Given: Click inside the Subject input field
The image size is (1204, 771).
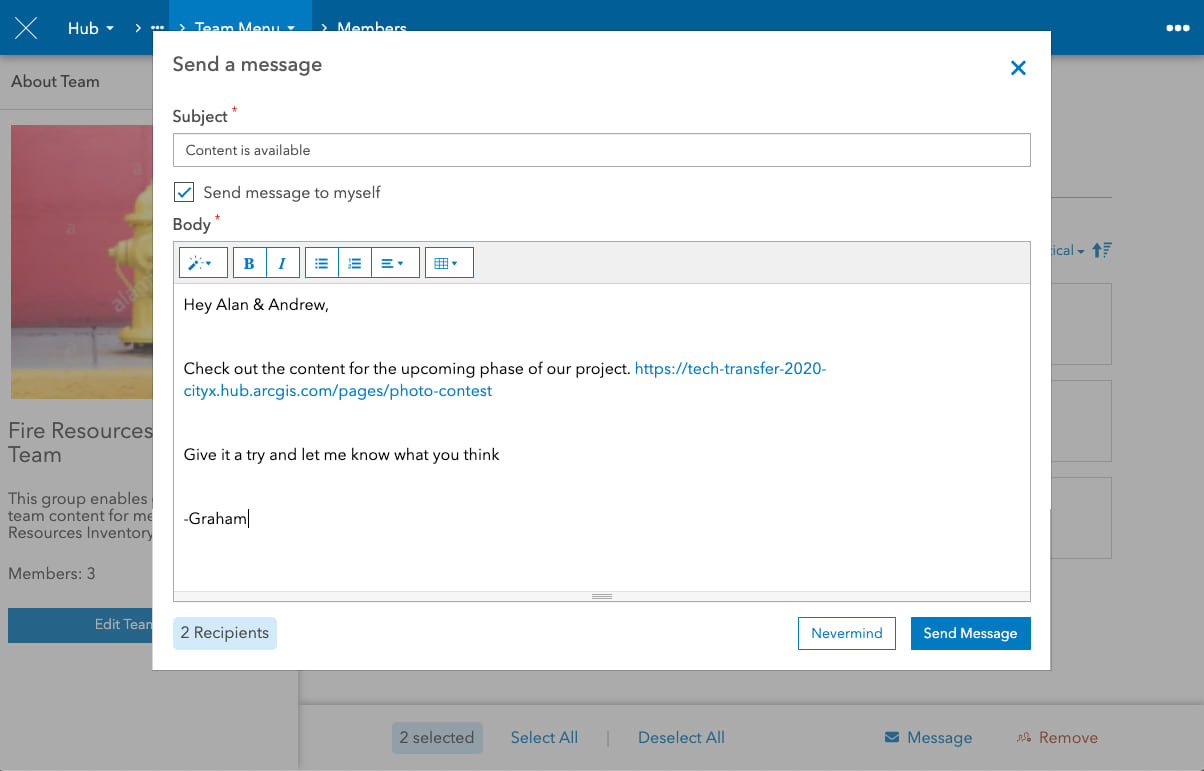Looking at the screenshot, I should click(601, 150).
